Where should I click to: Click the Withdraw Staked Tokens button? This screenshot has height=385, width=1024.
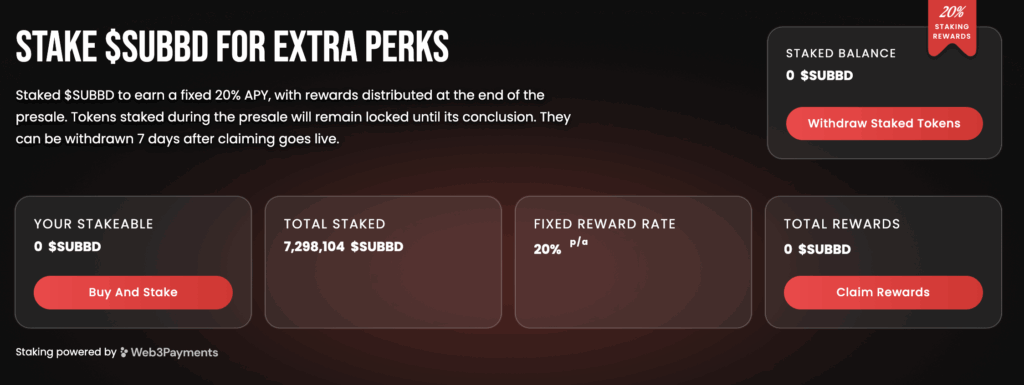tap(884, 123)
